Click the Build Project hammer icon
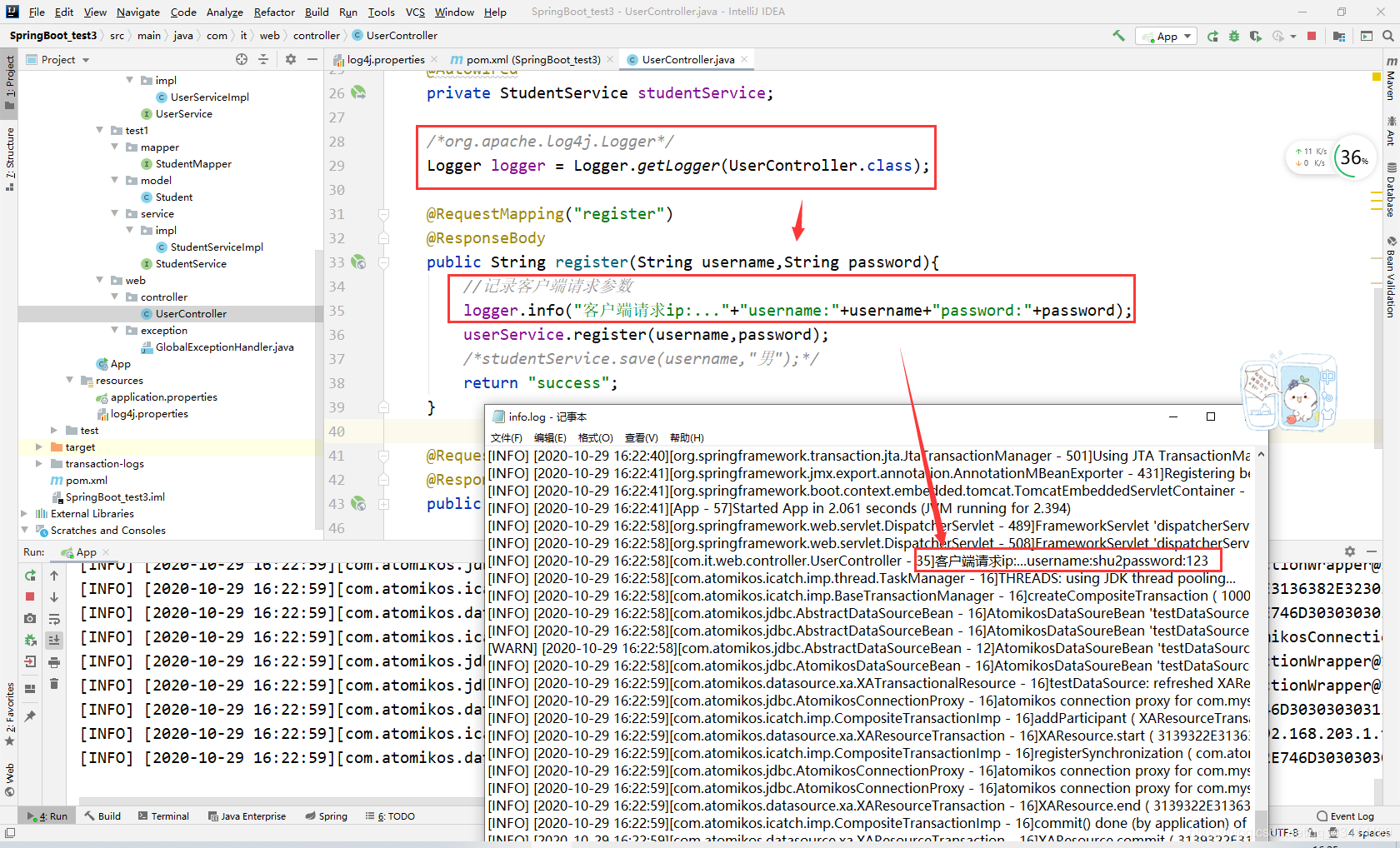Image resolution: width=1400 pixels, height=848 pixels. pos(1118,36)
